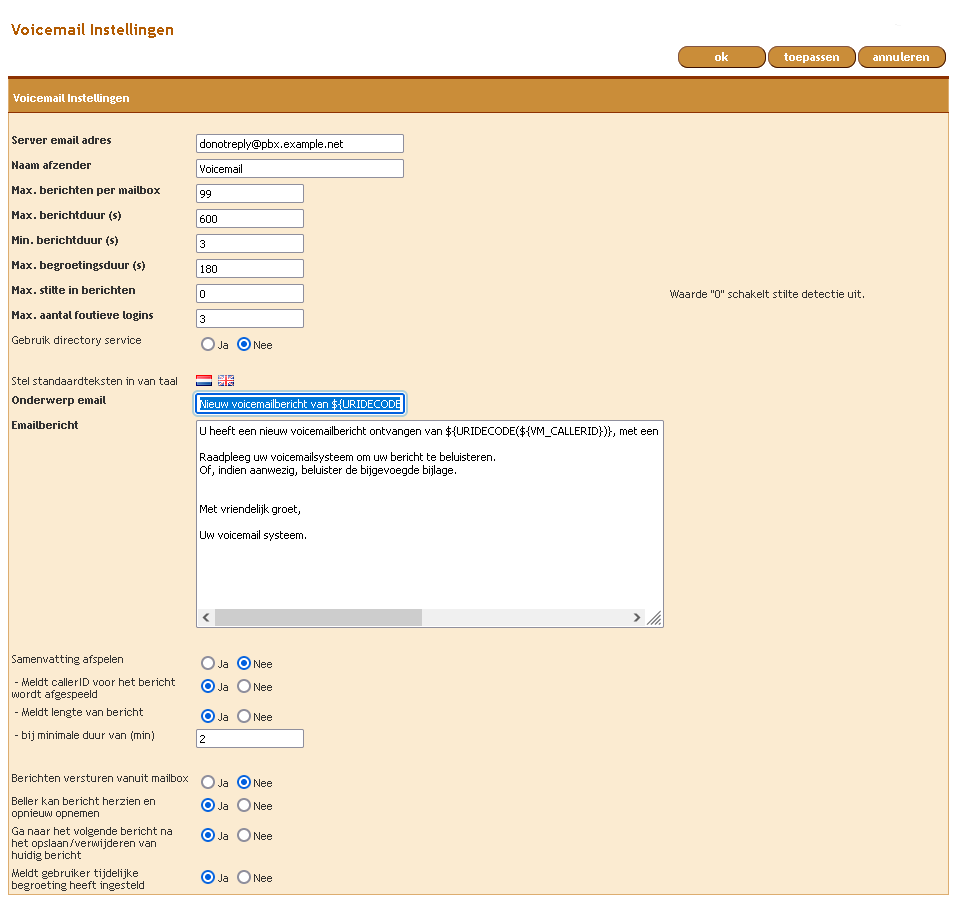Set Gebruik directory service to Ja
Image resolution: width=957 pixels, height=906 pixels.
[x=208, y=344]
